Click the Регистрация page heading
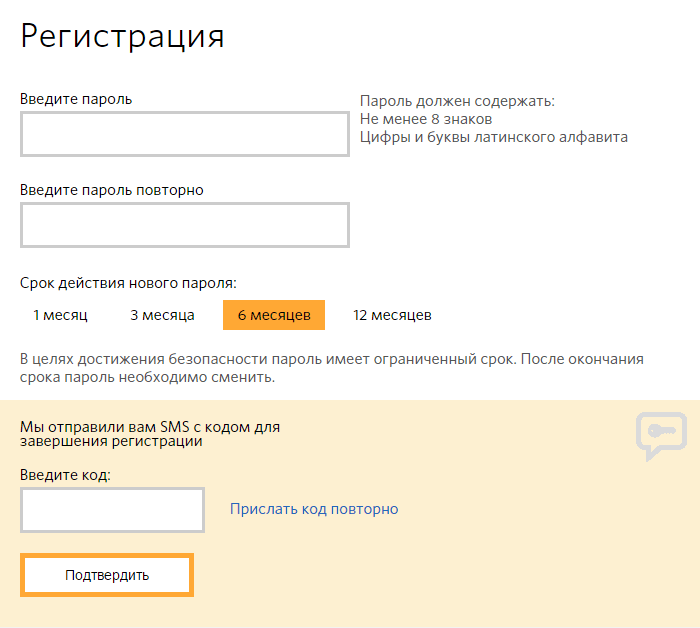The image size is (700, 628). pyautogui.click(x=122, y=36)
